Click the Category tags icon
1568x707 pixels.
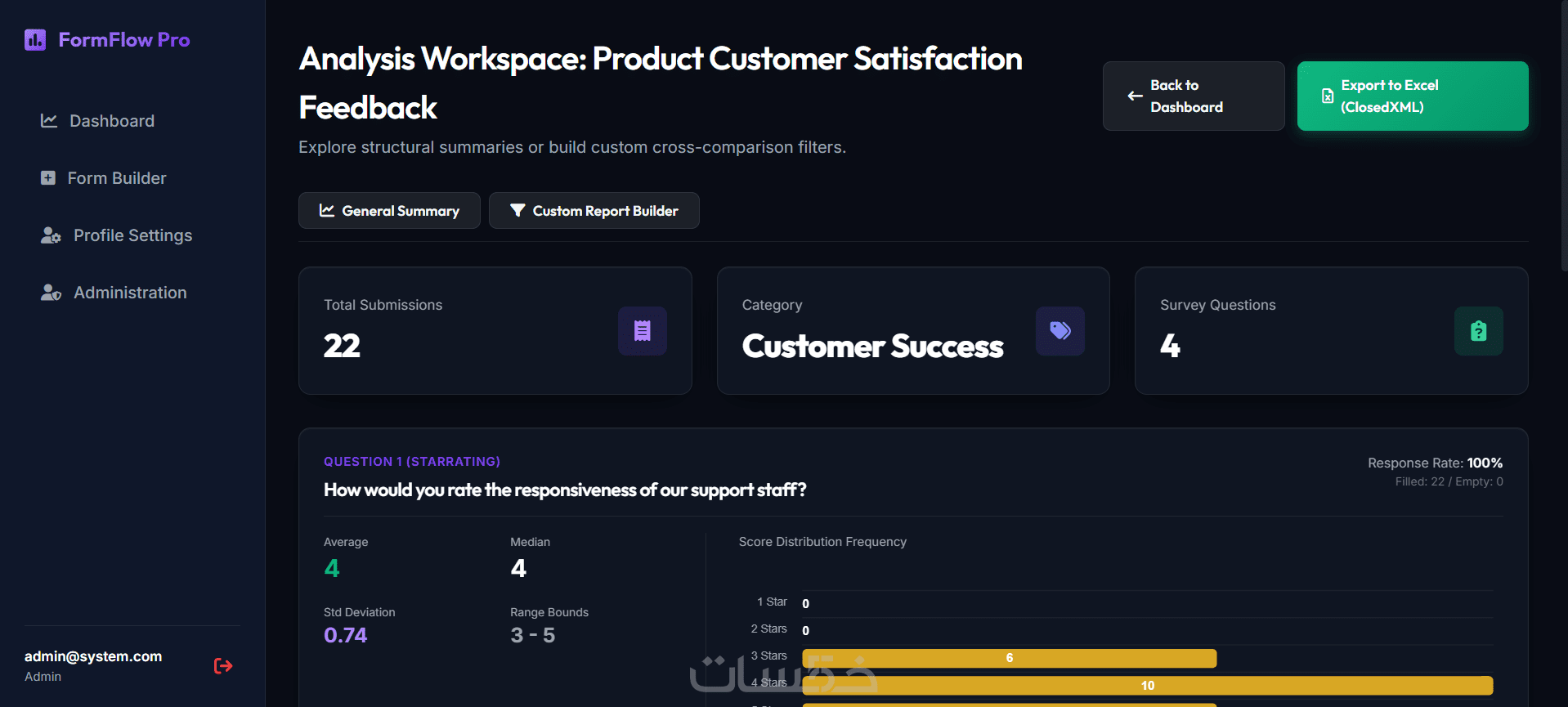click(x=1060, y=331)
